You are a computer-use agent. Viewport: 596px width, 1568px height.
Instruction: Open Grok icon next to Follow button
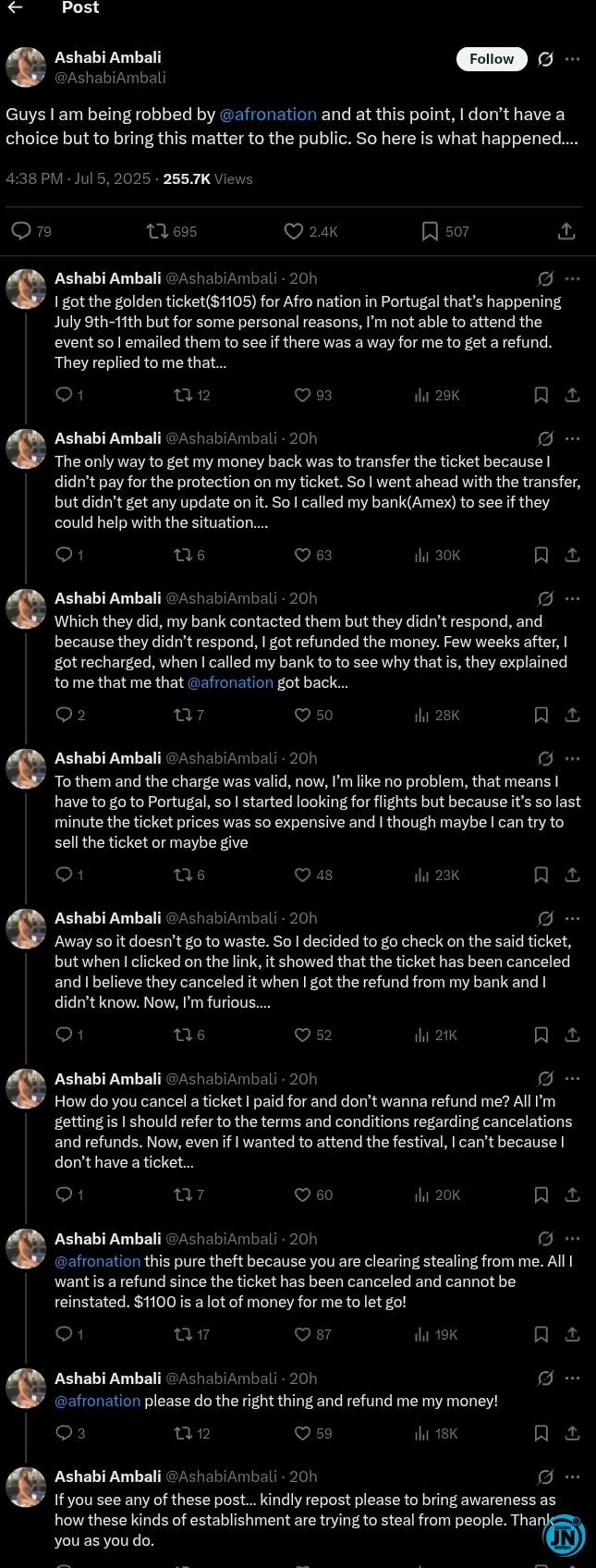point(546,59)
